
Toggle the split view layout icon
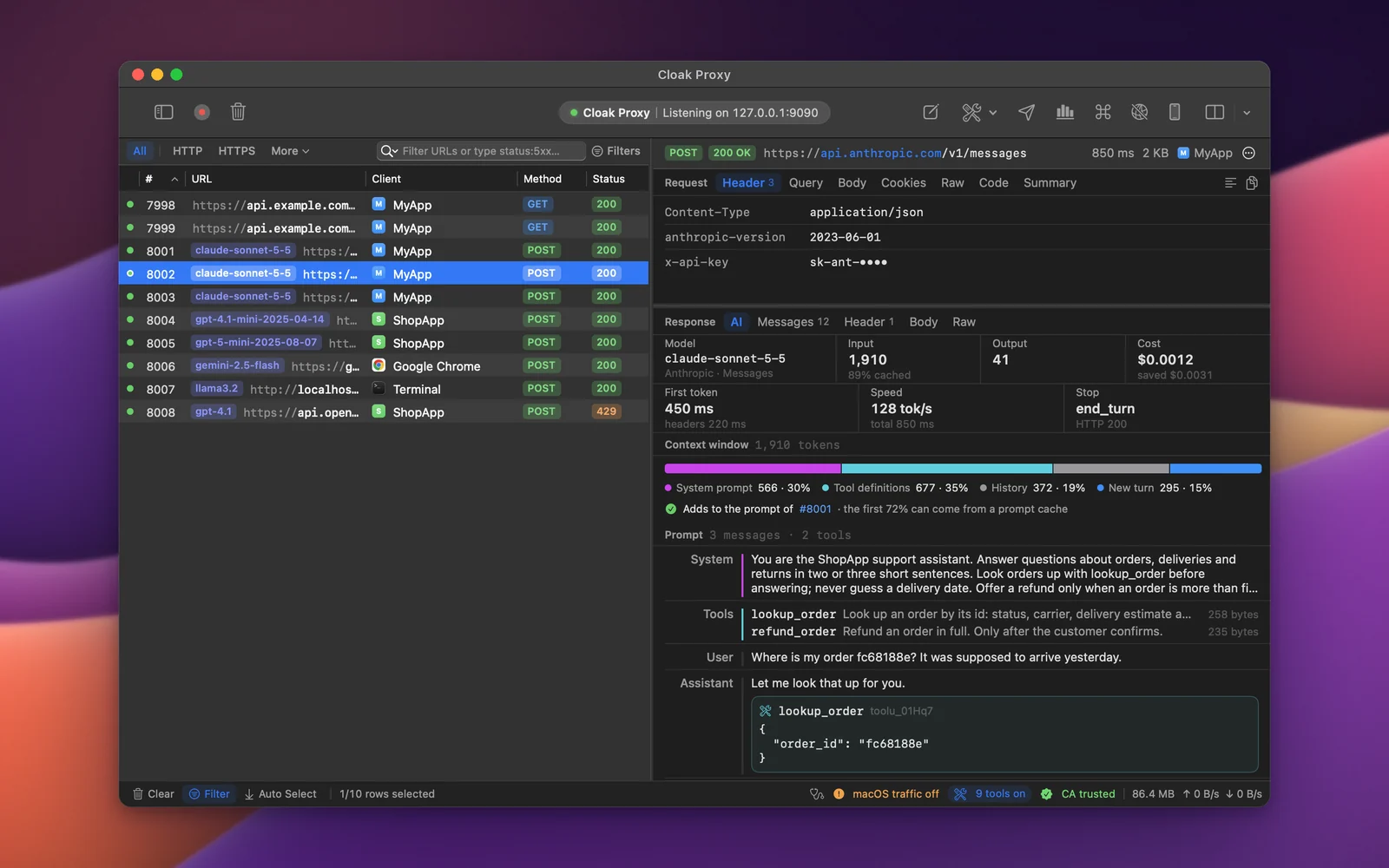click(x=1215, y=112)
